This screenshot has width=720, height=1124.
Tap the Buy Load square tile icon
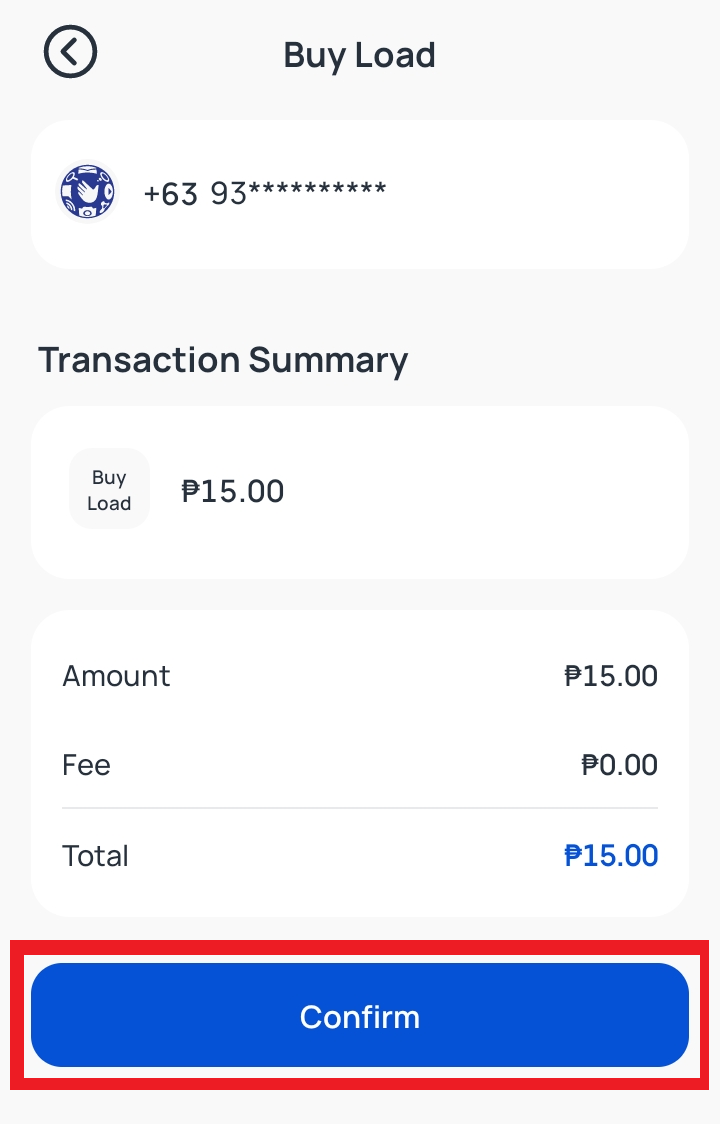[109, 489]
